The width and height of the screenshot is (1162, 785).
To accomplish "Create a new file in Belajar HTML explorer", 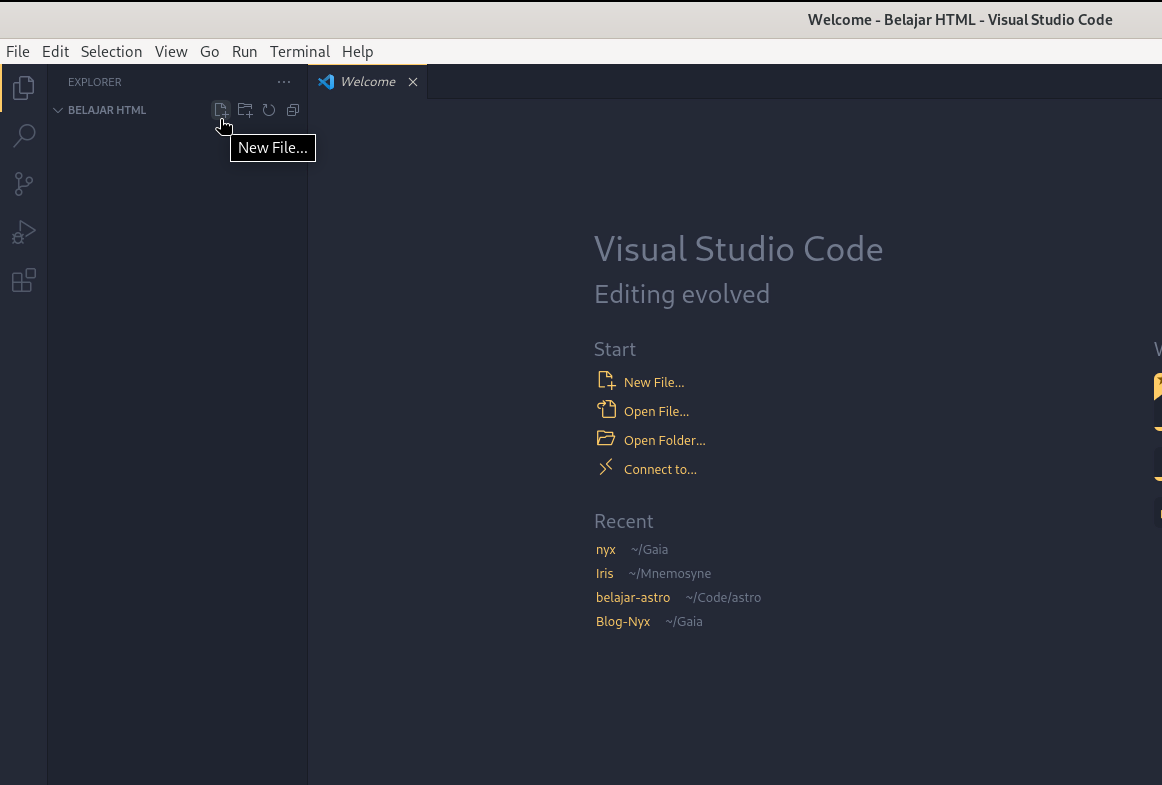I will coord(221,110).
